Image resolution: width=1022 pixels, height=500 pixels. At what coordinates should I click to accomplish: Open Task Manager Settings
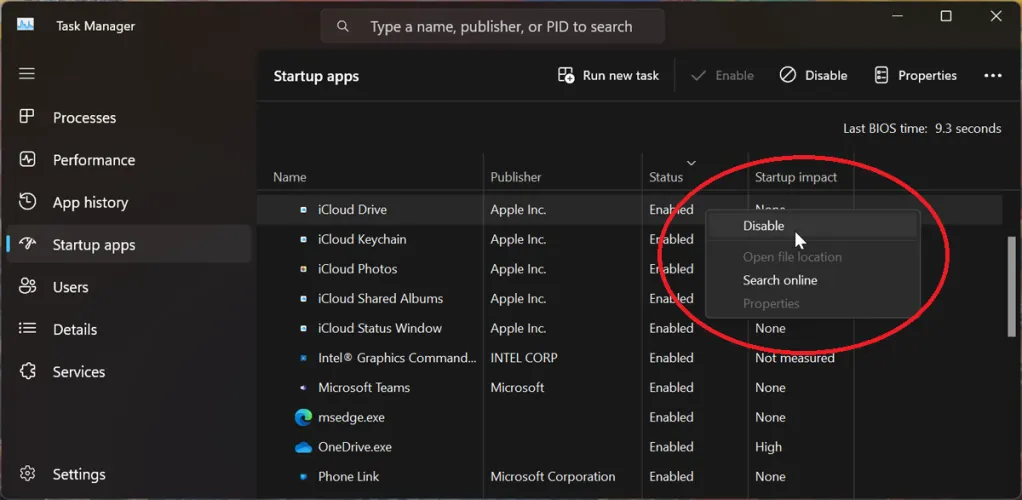78,474
